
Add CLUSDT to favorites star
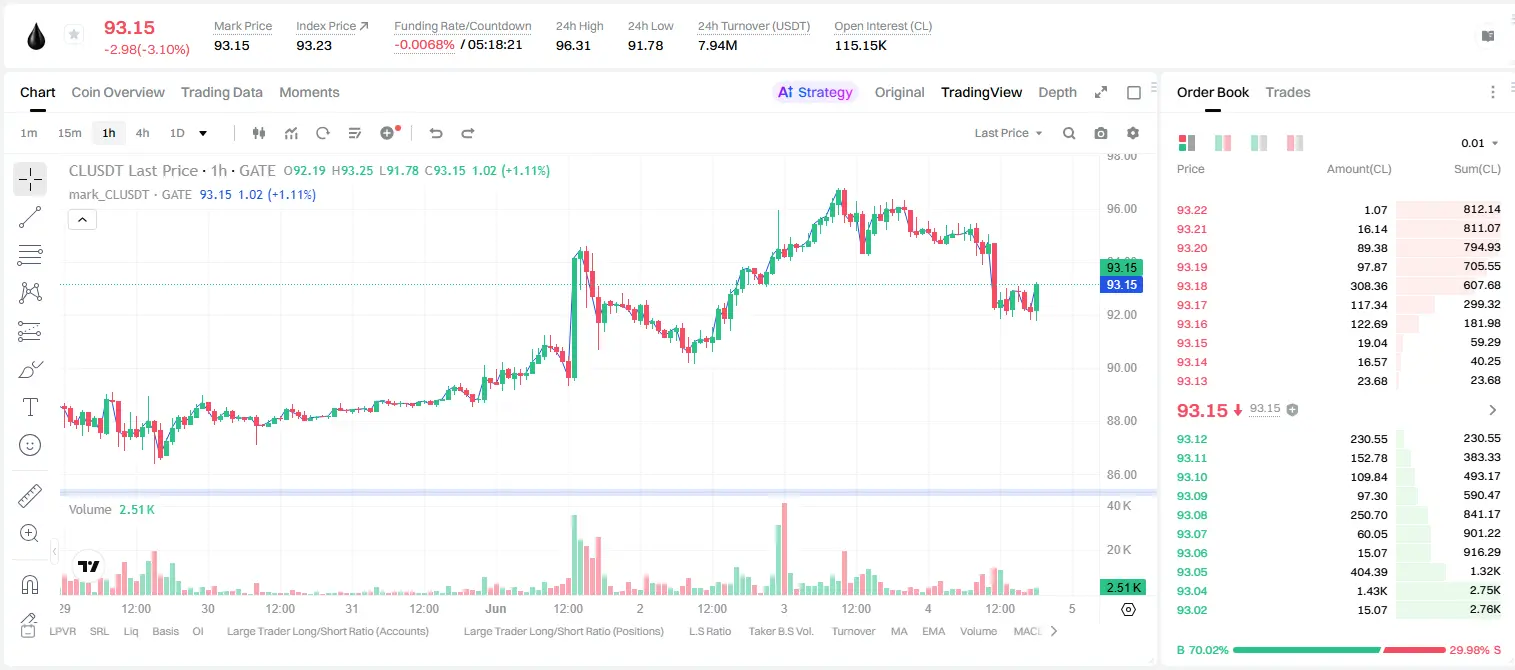[x=74, y=35]
